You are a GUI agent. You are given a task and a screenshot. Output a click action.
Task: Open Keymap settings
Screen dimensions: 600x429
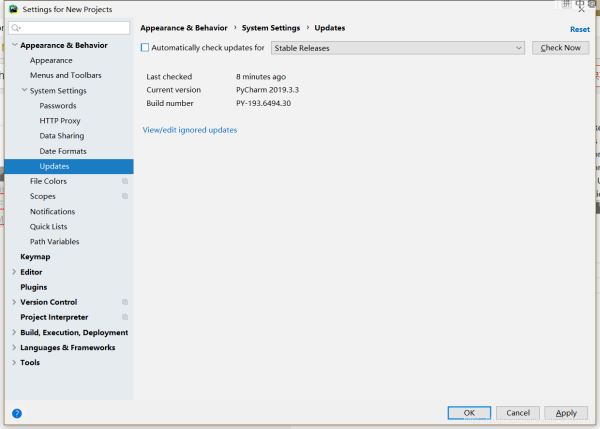pyautogui.click(x=35, y=257)
